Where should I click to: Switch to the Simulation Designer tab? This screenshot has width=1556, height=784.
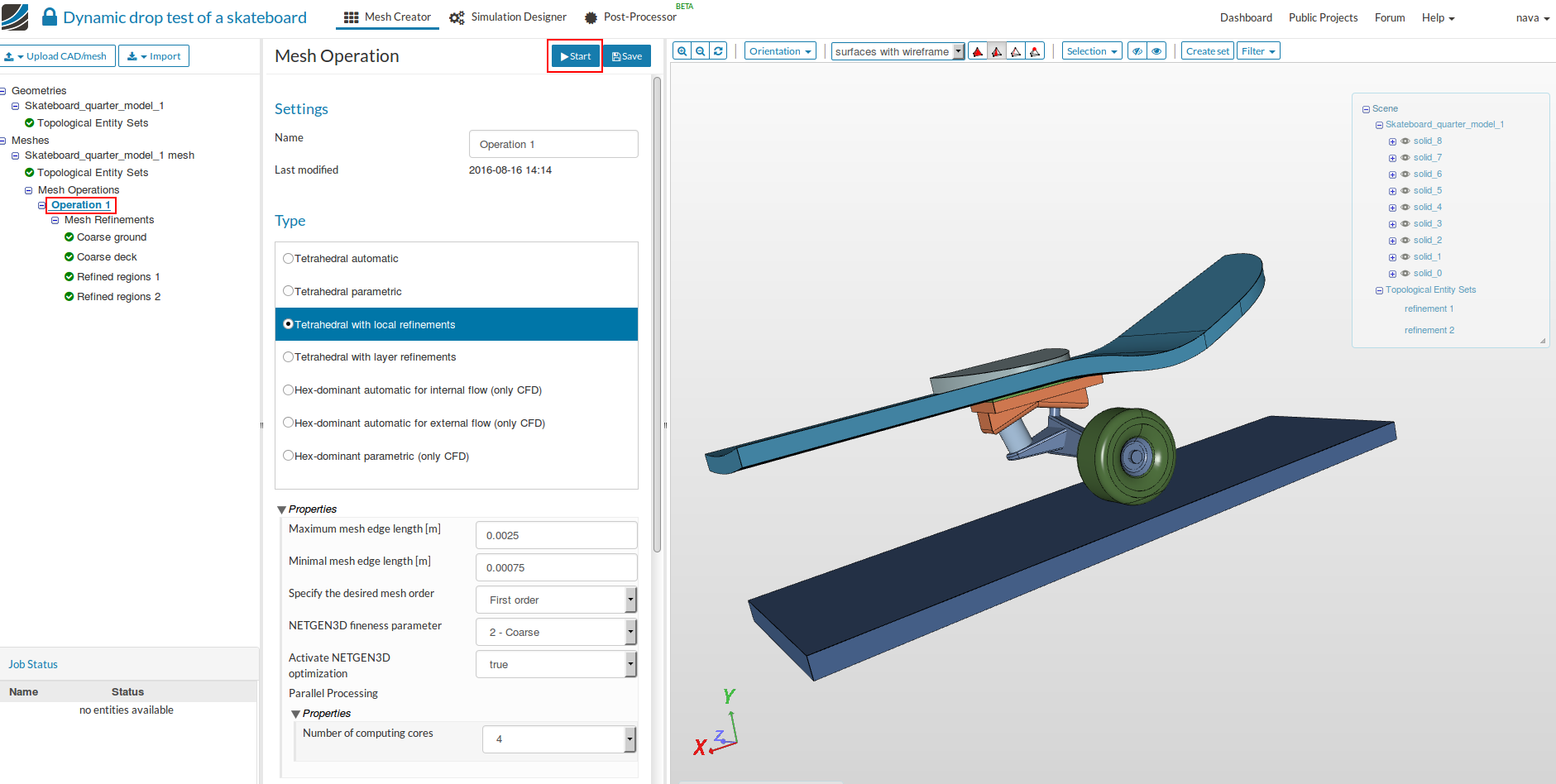pos(508,17)
